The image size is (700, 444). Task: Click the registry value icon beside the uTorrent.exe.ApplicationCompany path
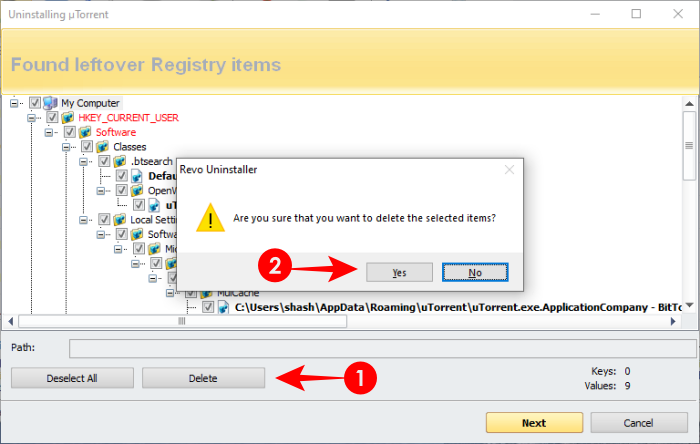coord(224,307)
